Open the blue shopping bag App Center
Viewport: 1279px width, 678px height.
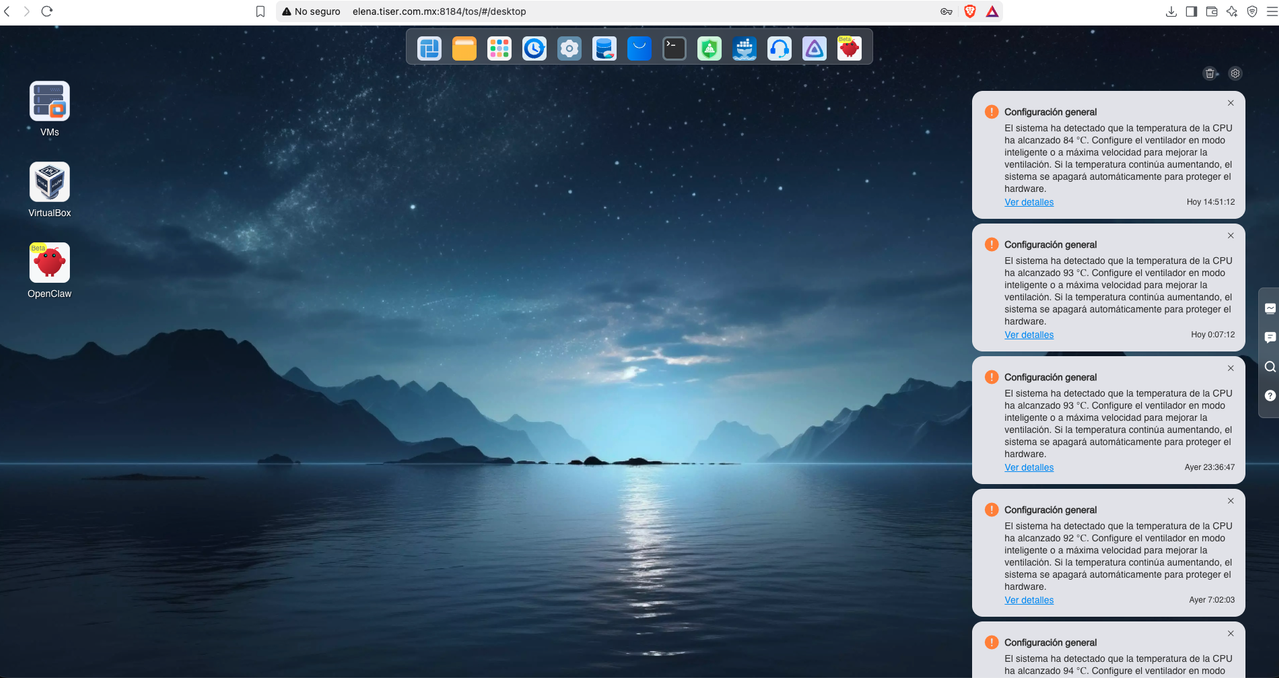(639, 48)
